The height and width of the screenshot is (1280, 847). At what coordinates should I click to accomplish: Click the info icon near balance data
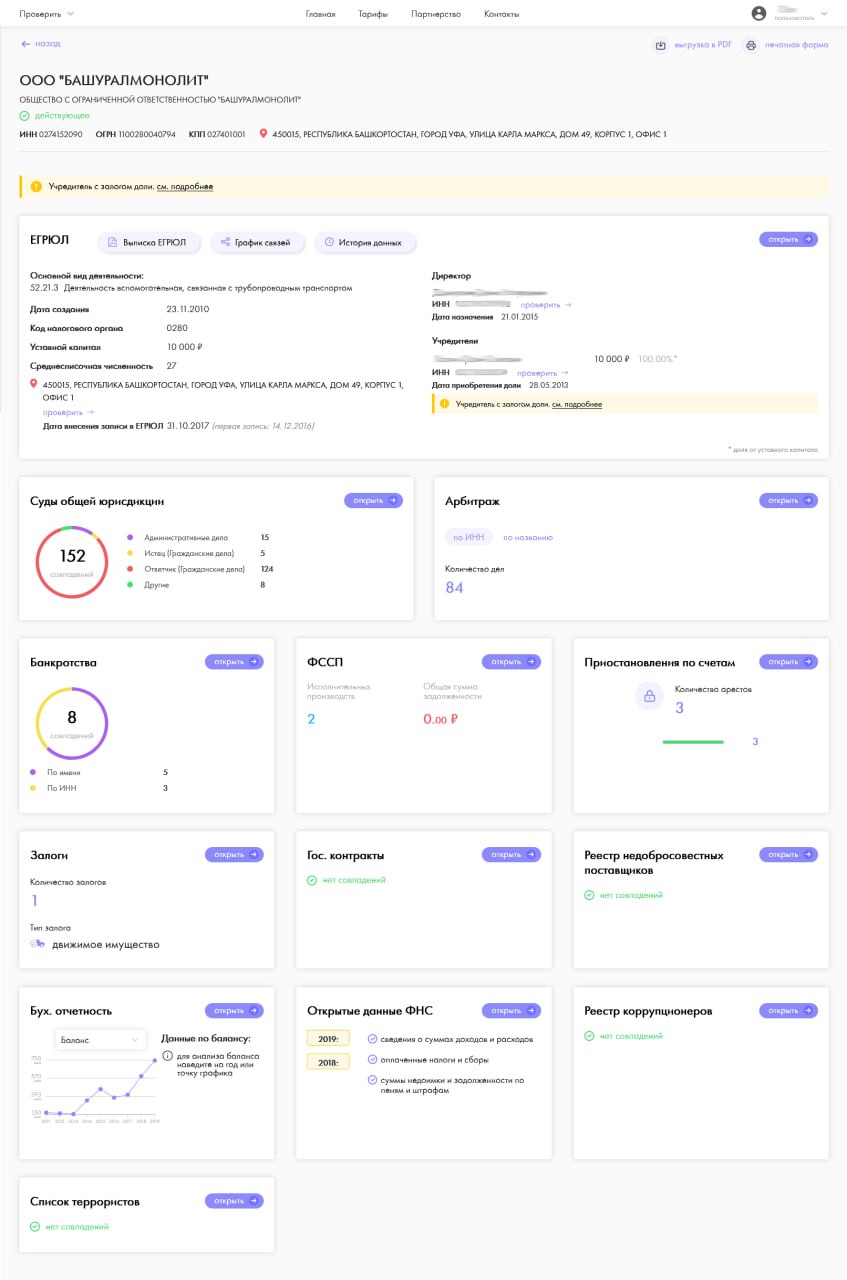click(167, 1055)
